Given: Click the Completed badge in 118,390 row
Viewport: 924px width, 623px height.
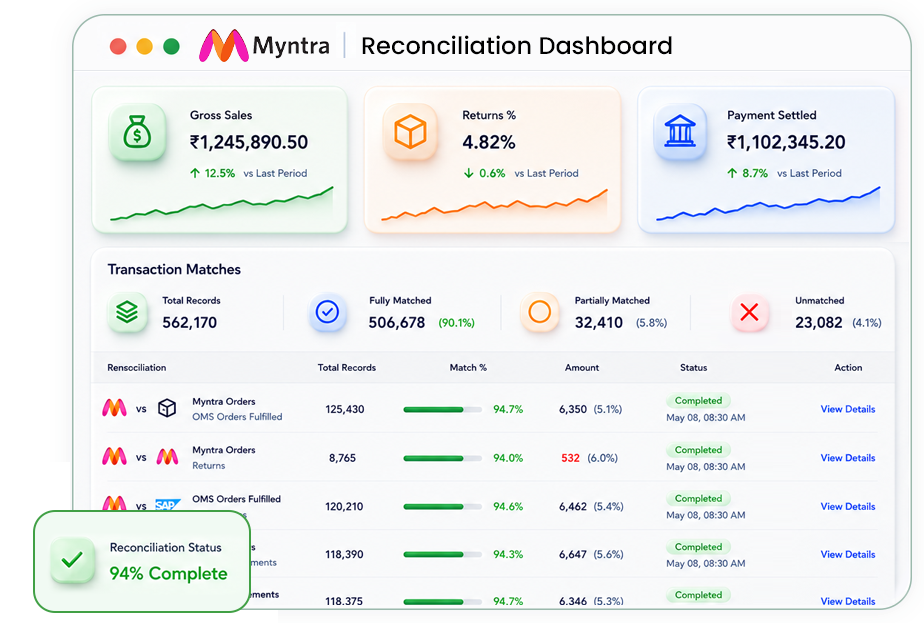Looking at the screenshot, I should [698, 547].
